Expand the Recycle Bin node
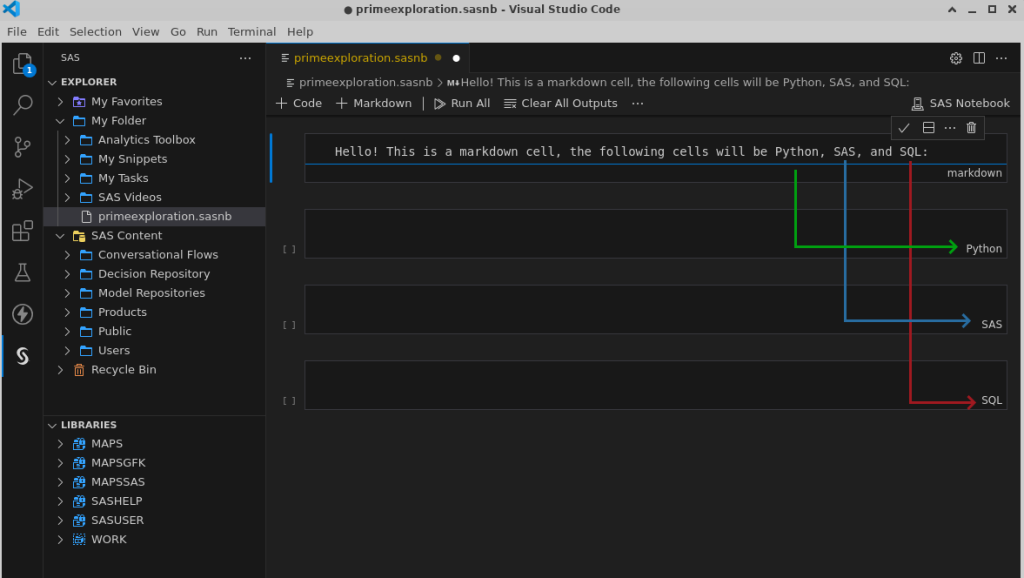 [60, 370]
